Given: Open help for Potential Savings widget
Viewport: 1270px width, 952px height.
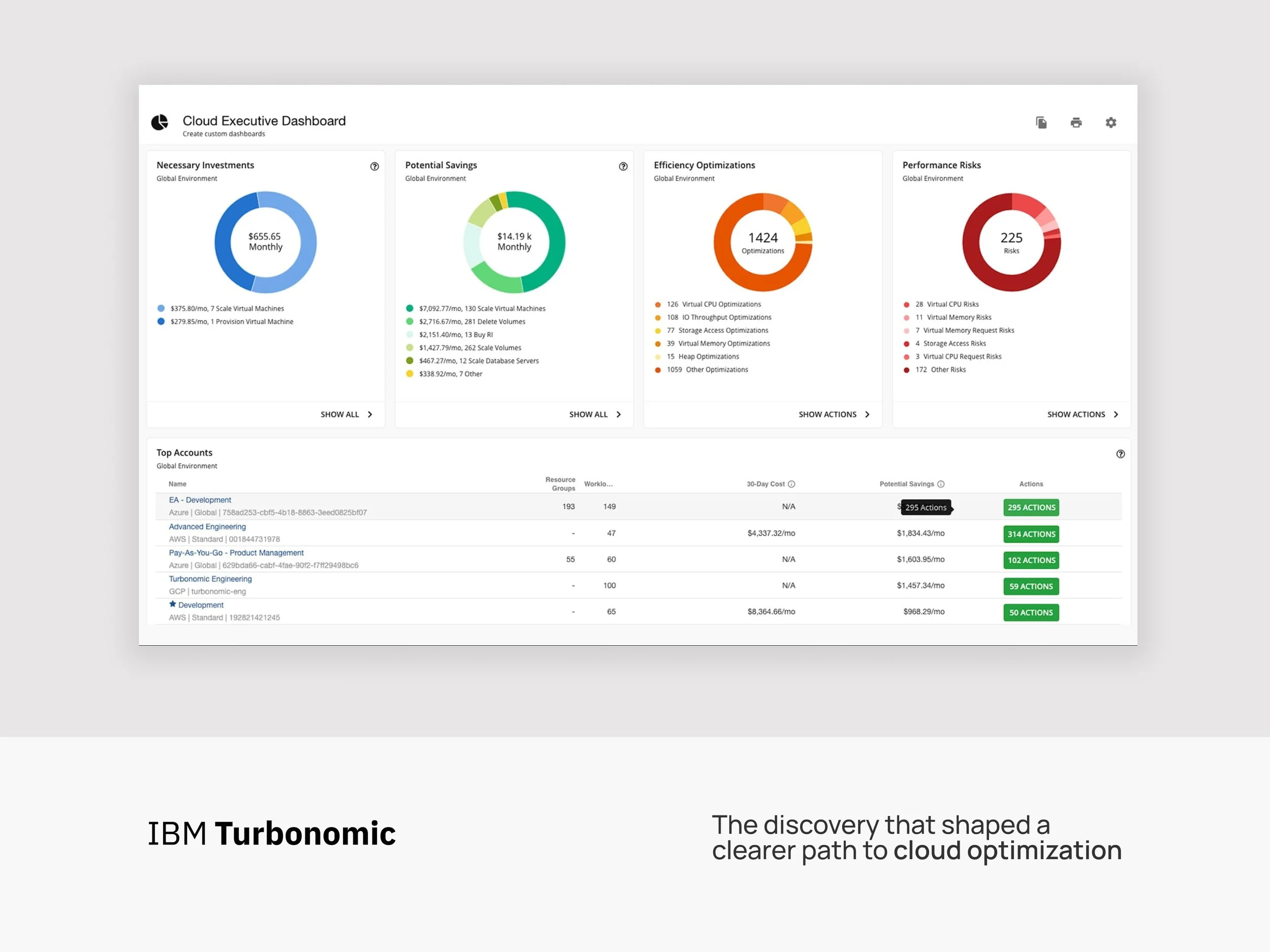Looking at the screenshot, I should [623, 167].
